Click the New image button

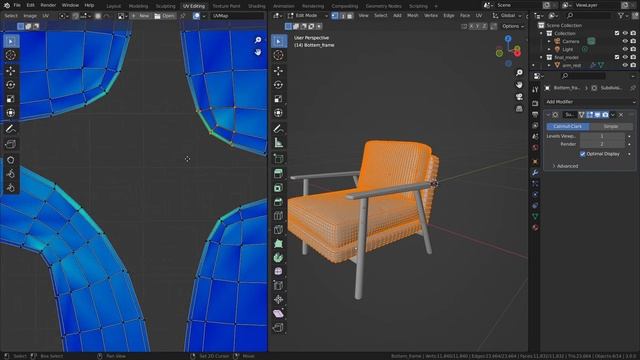(140, 16)
